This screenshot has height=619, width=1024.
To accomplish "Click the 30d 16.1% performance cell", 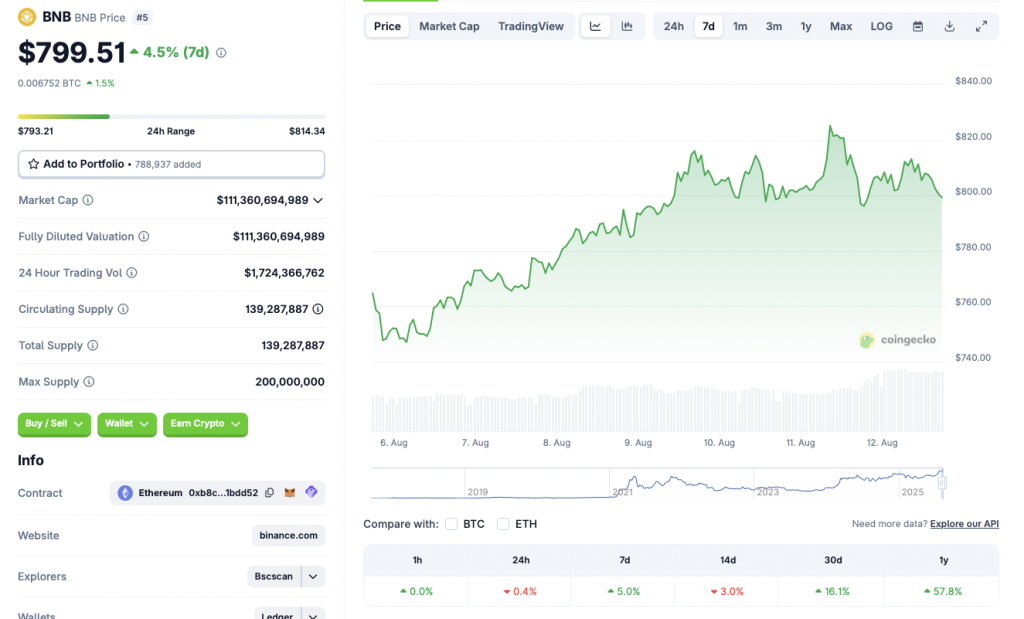I will click(x=833, y=591).
